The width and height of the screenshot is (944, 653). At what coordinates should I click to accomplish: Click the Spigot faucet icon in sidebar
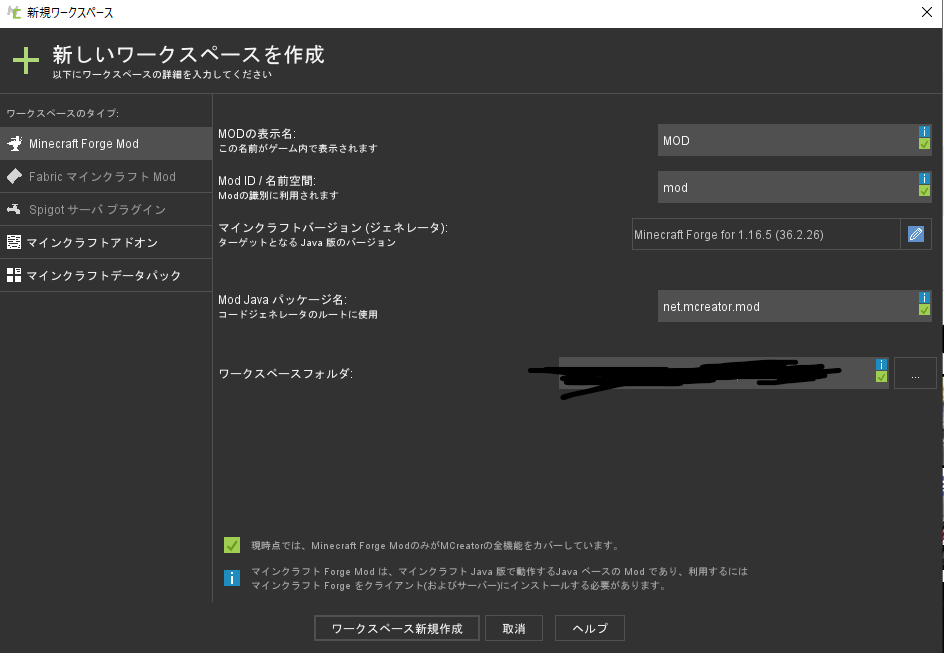[x=13, y=209]
